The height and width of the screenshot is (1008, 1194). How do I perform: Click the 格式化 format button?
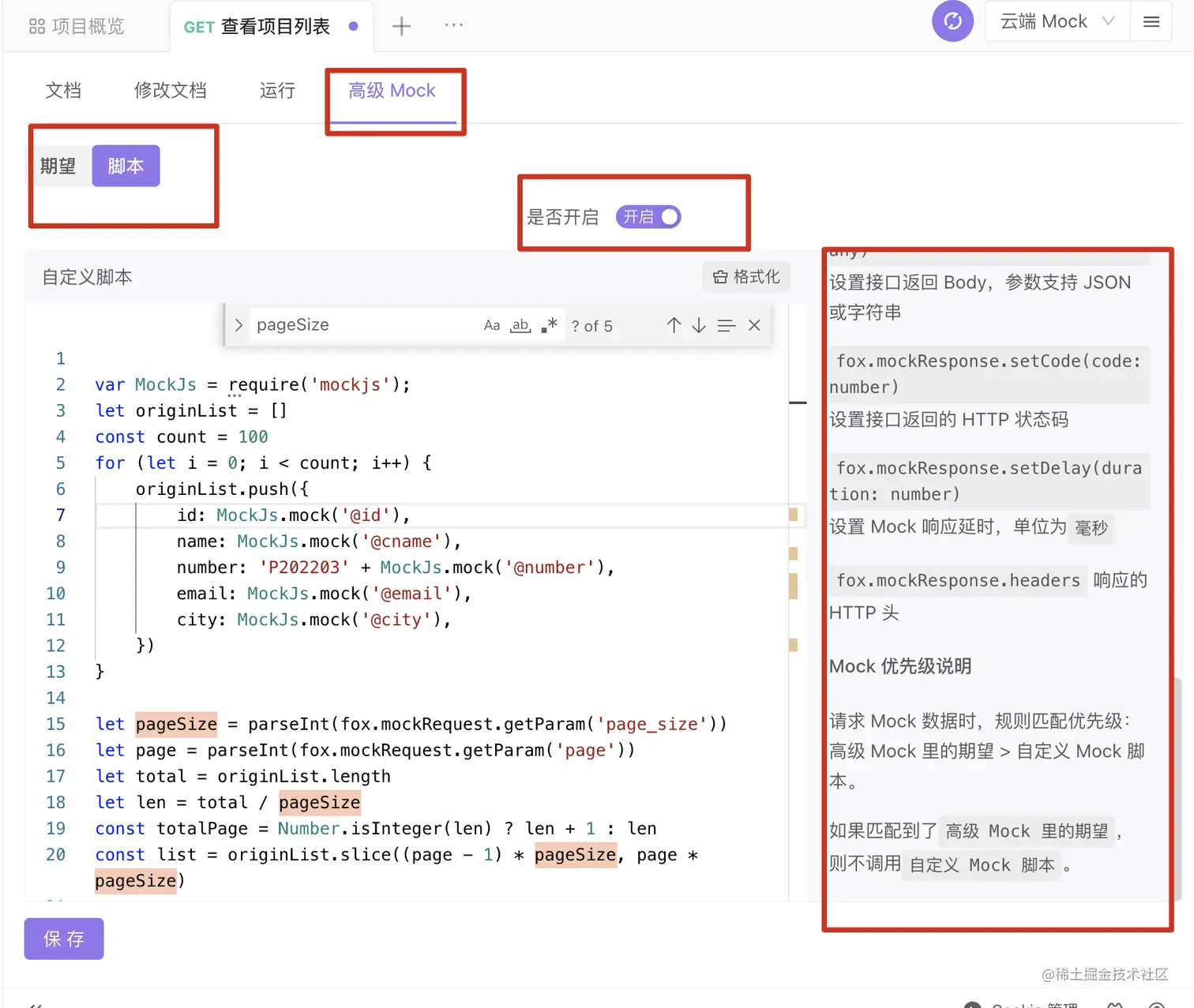[x=746, y=277]
